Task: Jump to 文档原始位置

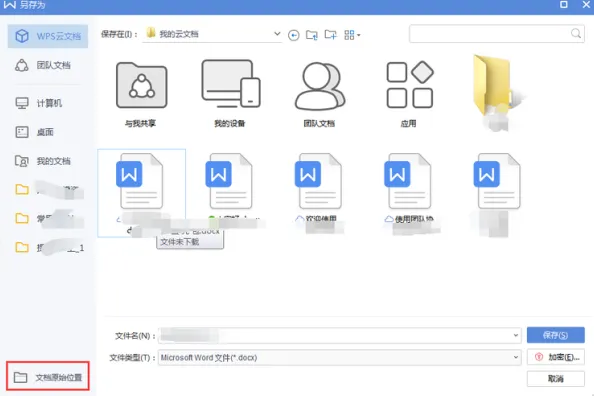Action: point(48,377)
